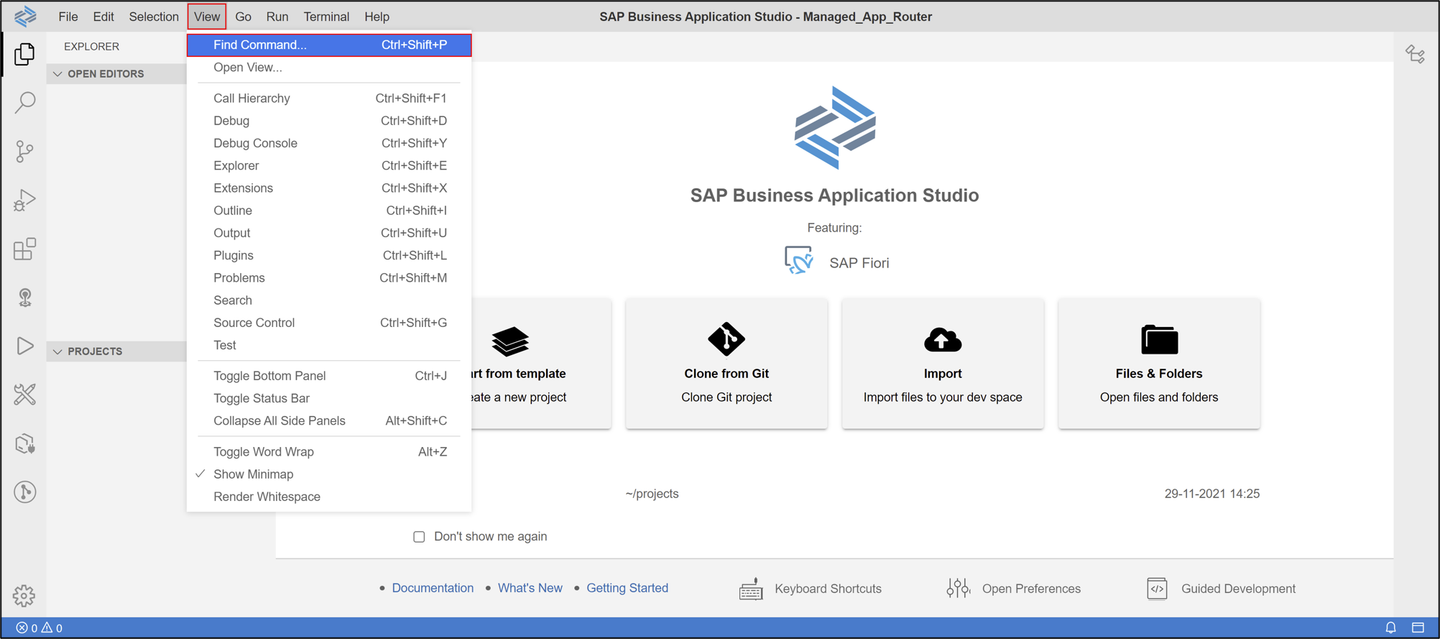
Task: Open the Extensions blocks icon in sidebar
Action: 25,249
